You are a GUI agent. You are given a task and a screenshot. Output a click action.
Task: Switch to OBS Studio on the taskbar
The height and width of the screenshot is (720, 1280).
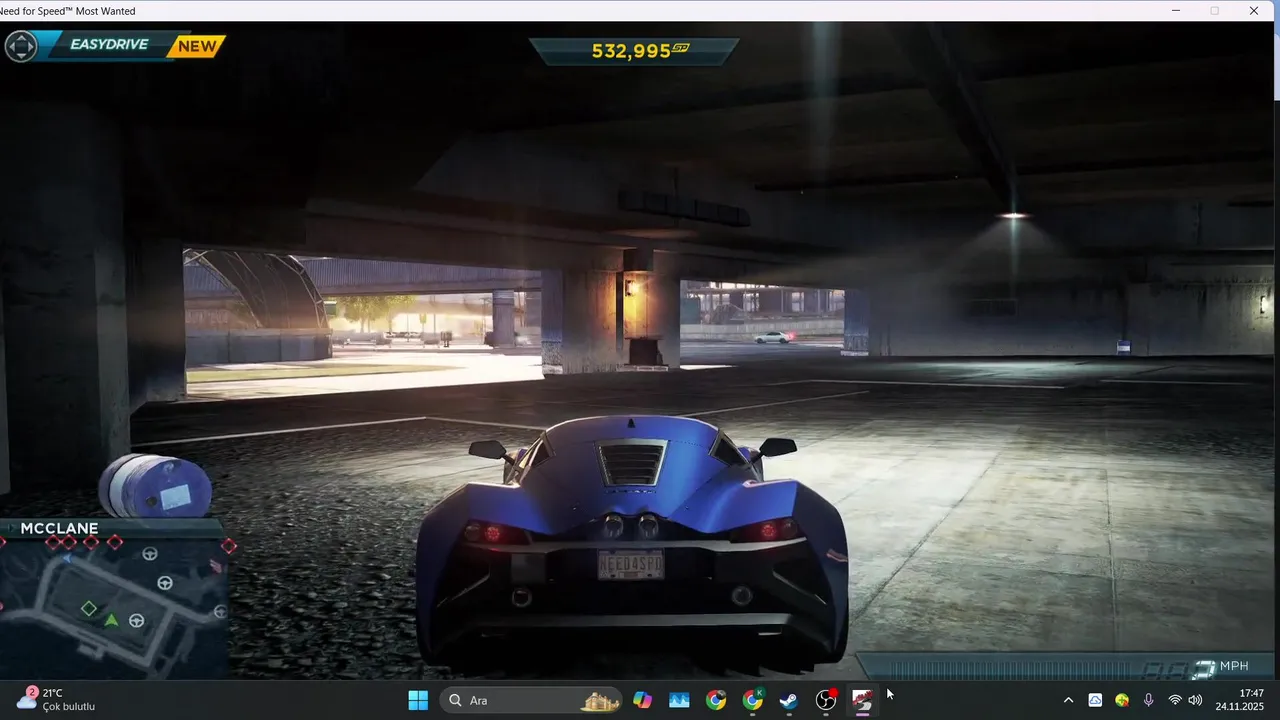(826, 700)
